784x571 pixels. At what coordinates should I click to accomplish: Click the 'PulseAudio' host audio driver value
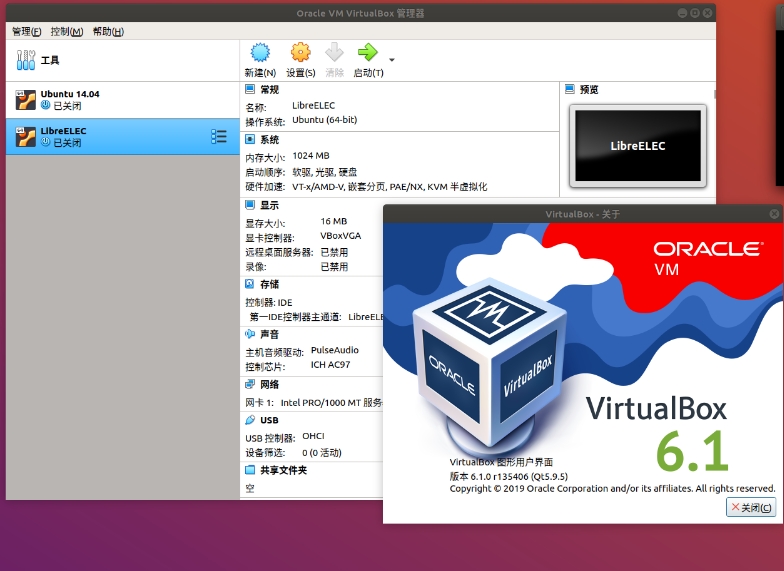(x=334, y=350)
